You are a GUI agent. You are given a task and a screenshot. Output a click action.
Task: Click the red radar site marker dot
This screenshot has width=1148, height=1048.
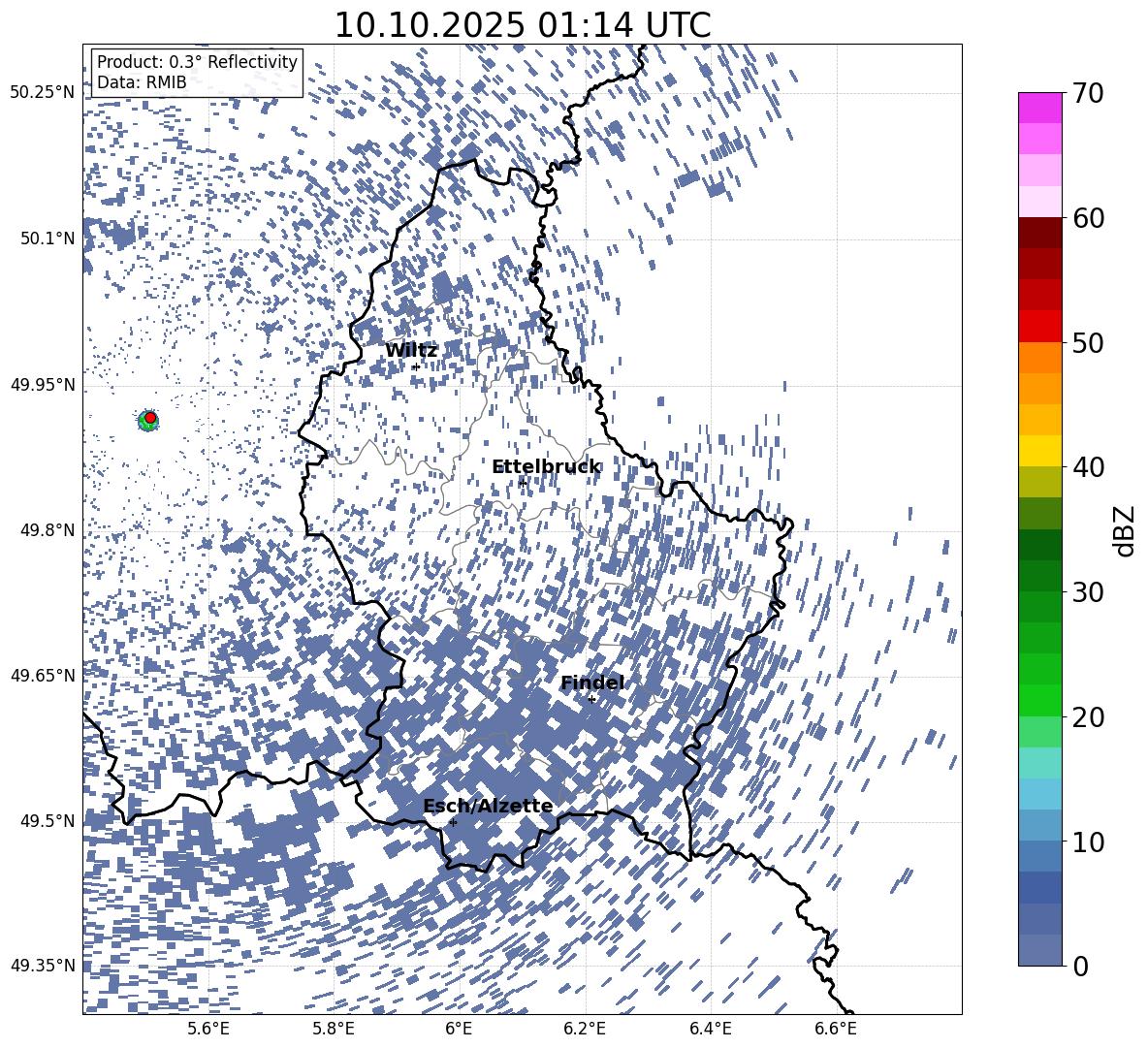tap(150, 418)
